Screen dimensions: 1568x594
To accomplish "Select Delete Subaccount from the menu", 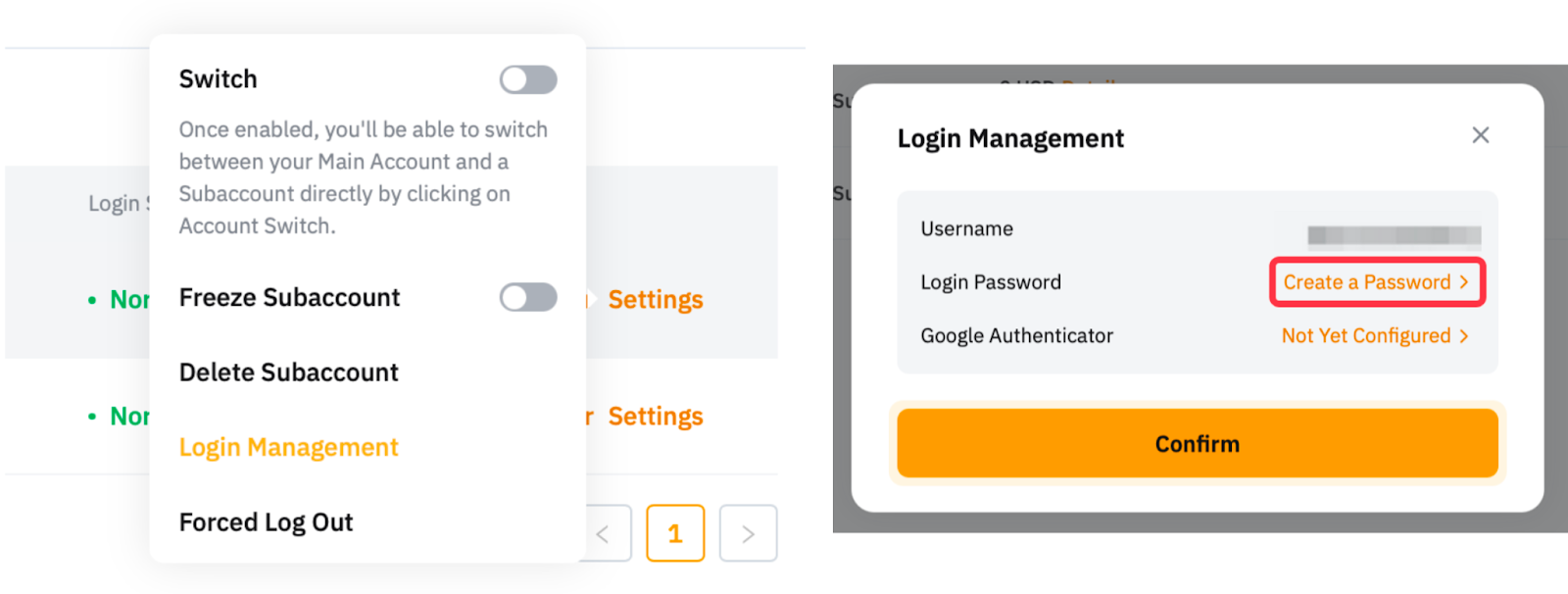I will (x=288, y=372).
